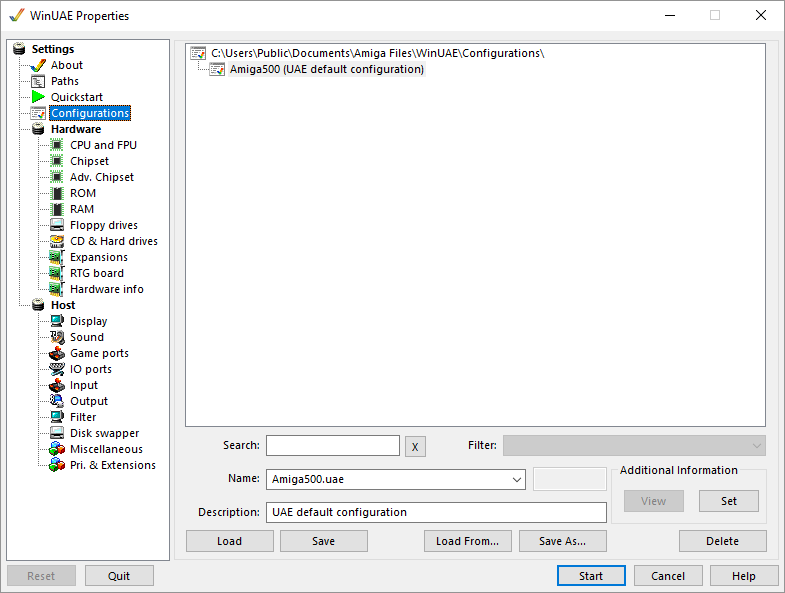Click the Adv. Chipset chip icon
Screen dimensions: 785x593
click(57, 177)
